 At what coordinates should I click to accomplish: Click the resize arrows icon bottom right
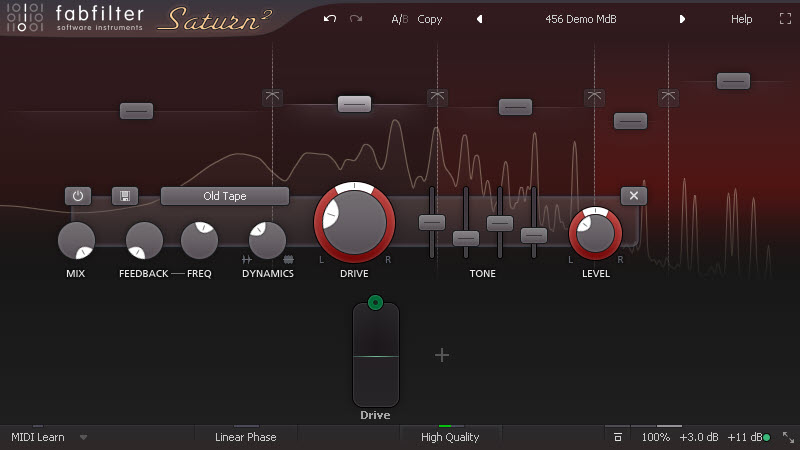pyautogui.click(x=788, y=437)
